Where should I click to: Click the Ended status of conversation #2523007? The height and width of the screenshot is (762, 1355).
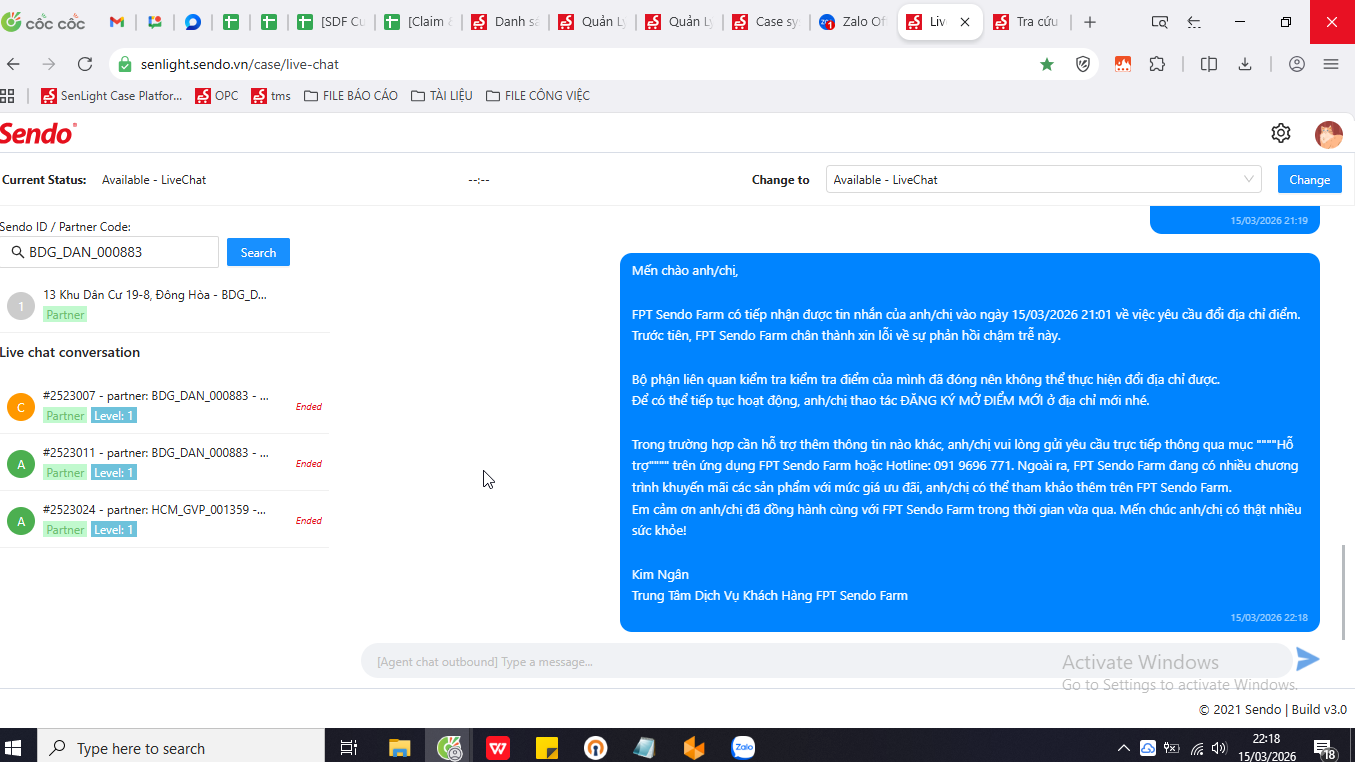pyautogui.click(x=309, y=407)
